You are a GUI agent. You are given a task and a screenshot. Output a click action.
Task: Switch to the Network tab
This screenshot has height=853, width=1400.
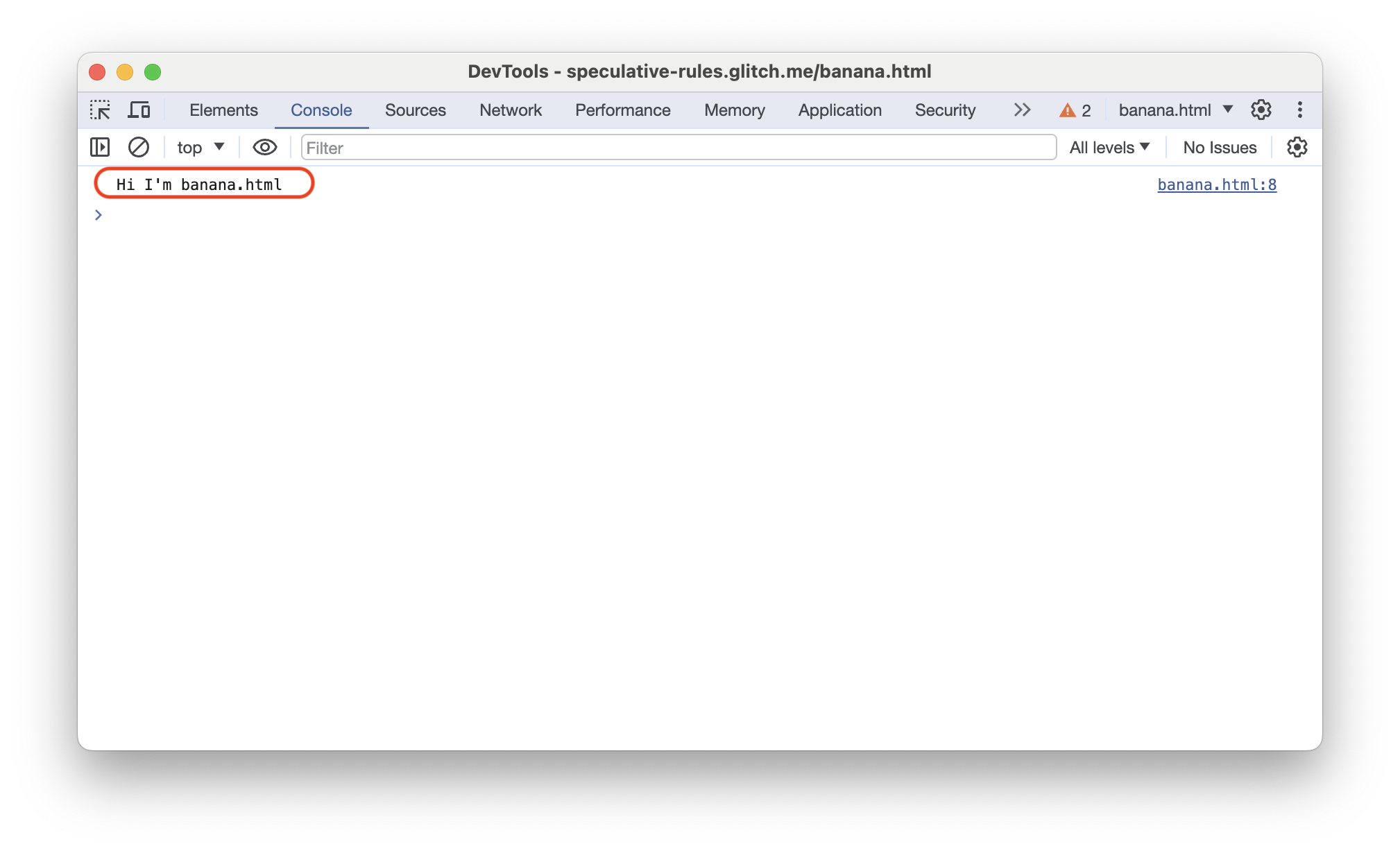point(510,109)
